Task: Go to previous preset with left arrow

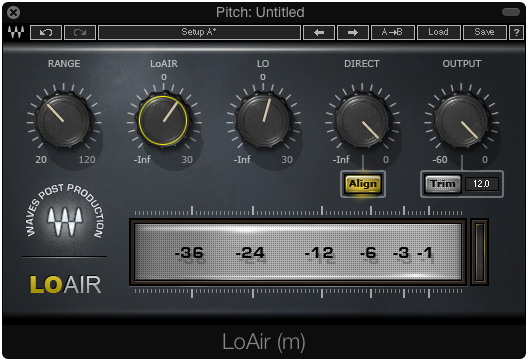Action: pos(319,33)
